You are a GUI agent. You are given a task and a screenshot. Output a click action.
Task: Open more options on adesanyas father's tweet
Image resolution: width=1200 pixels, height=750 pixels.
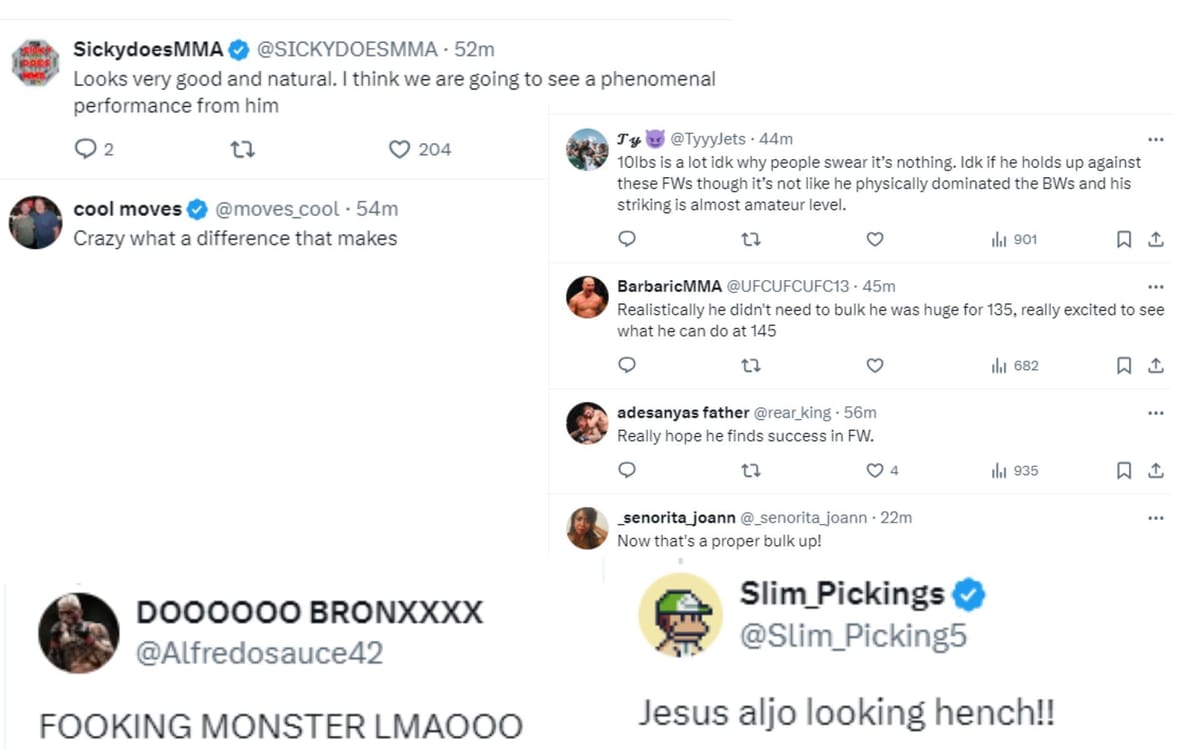(1156, 412)
